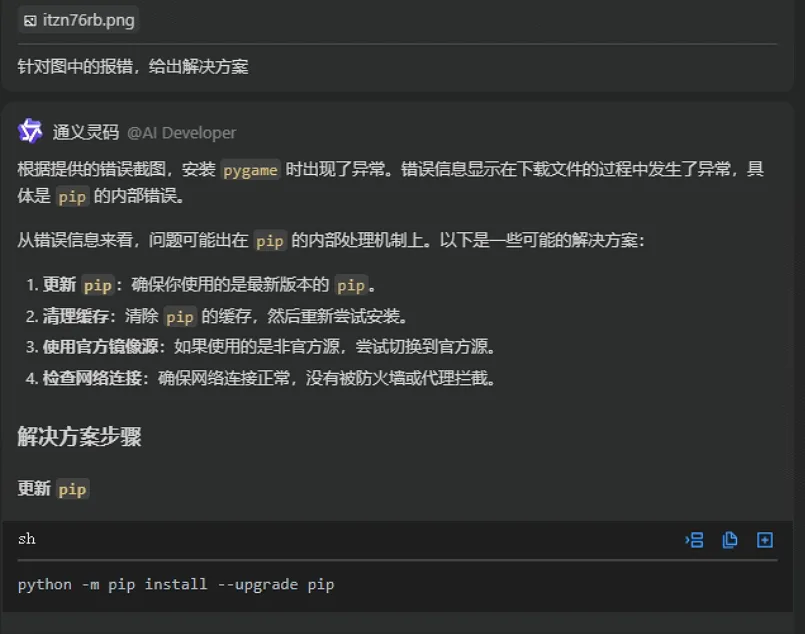
Task: Click the pip tag after 体是
Action: 72,197
